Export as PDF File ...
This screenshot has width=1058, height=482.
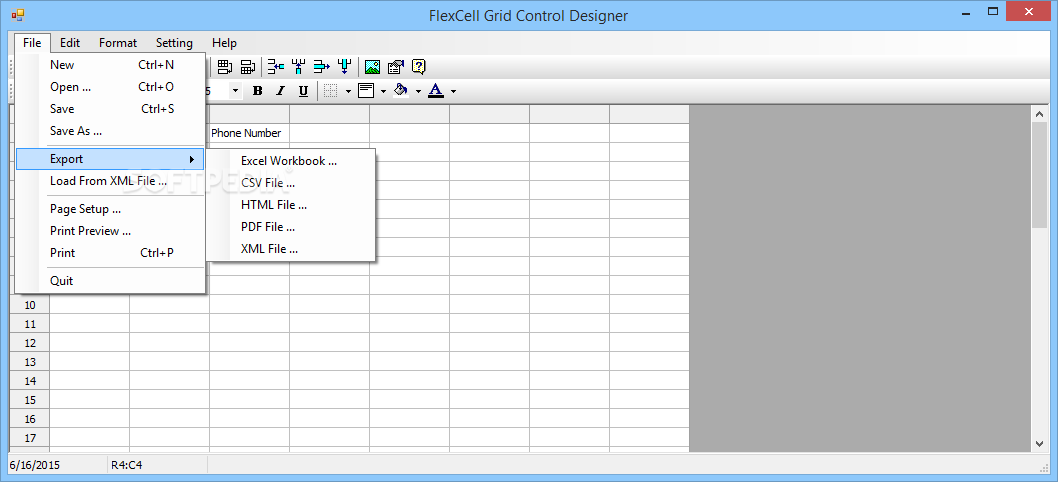291,227
